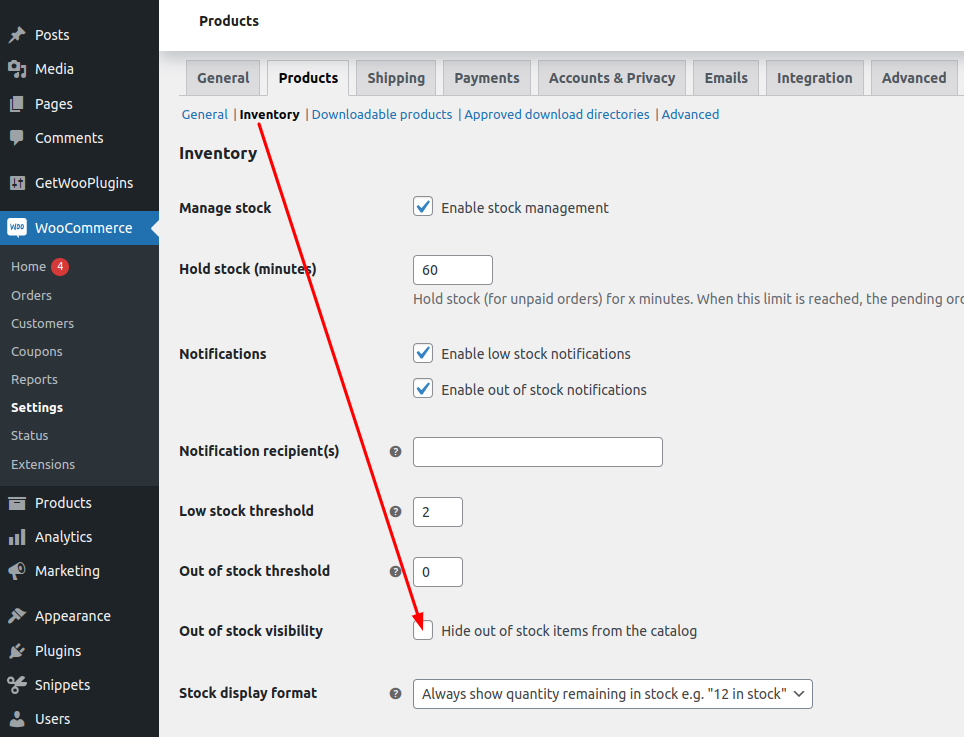Click the Hold stock minutes field
964x737 pixels.
tap(452, 270)
